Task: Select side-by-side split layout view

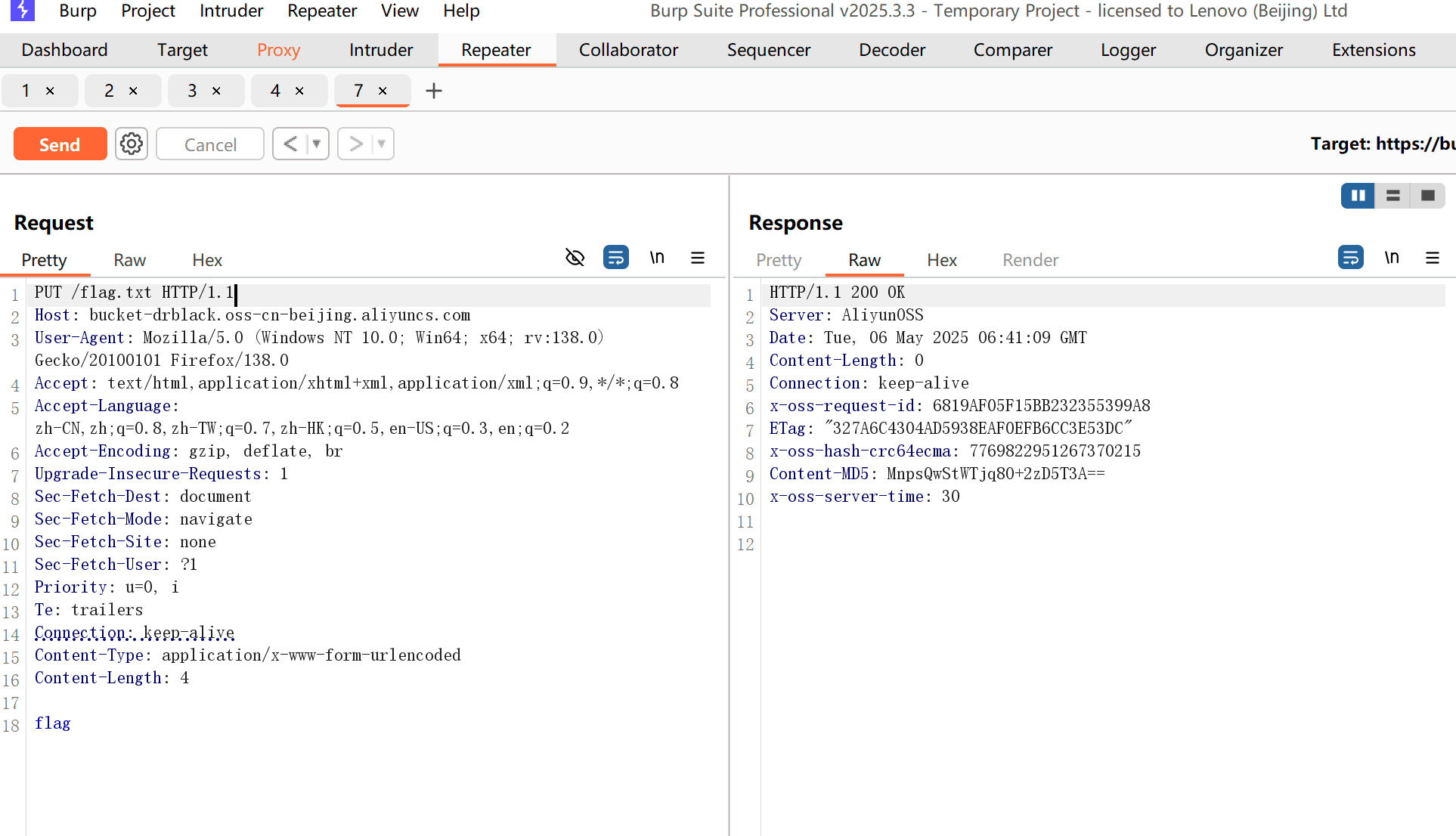Action: pyautogui.click(x=1358, y=196)
